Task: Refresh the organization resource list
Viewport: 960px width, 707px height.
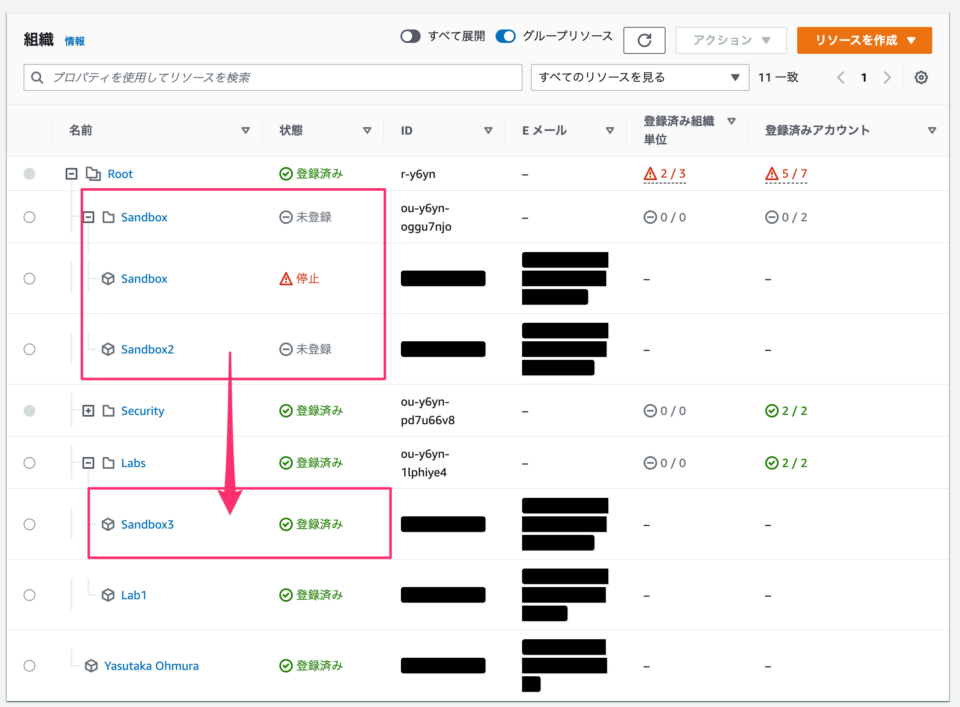Action: coord(644,40)
